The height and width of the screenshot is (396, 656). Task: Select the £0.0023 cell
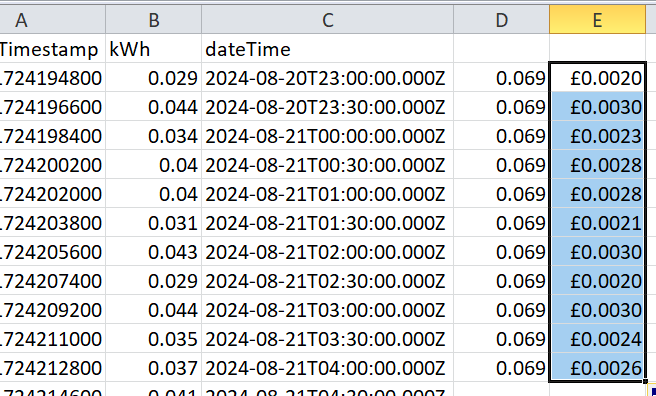(597, 136)
